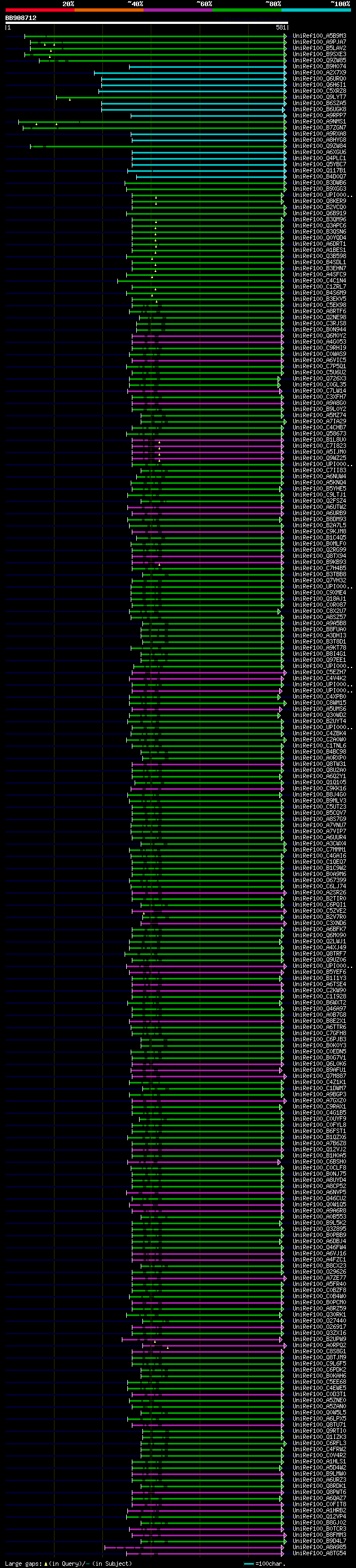
Task: Select hit label UniRef100_C5XRZ8
Action: pyautogui.click(x=319, y=91)
